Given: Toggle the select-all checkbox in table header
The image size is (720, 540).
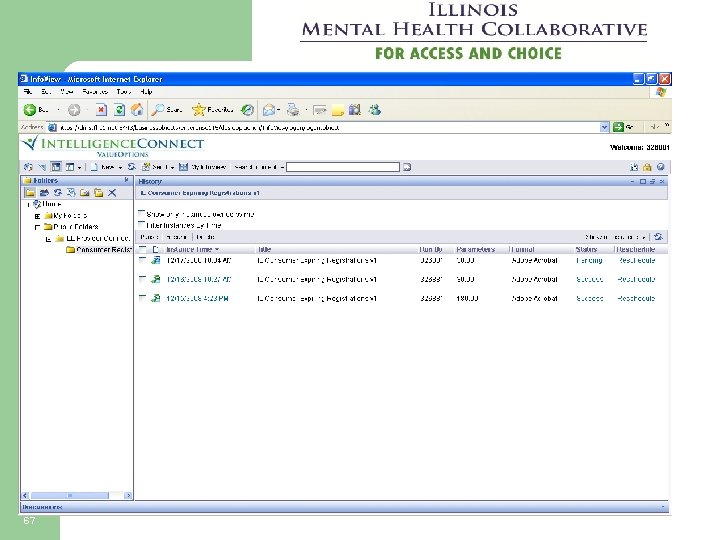Looking at the screenshot, I should [x=143, y=249].
